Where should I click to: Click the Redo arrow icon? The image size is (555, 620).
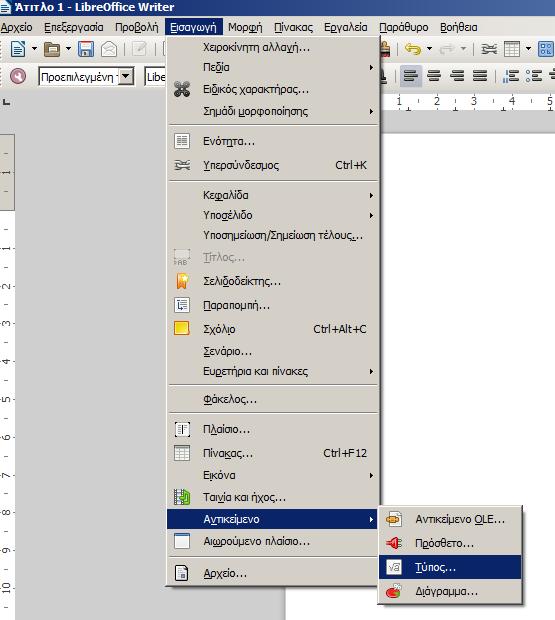click(447, 49)
